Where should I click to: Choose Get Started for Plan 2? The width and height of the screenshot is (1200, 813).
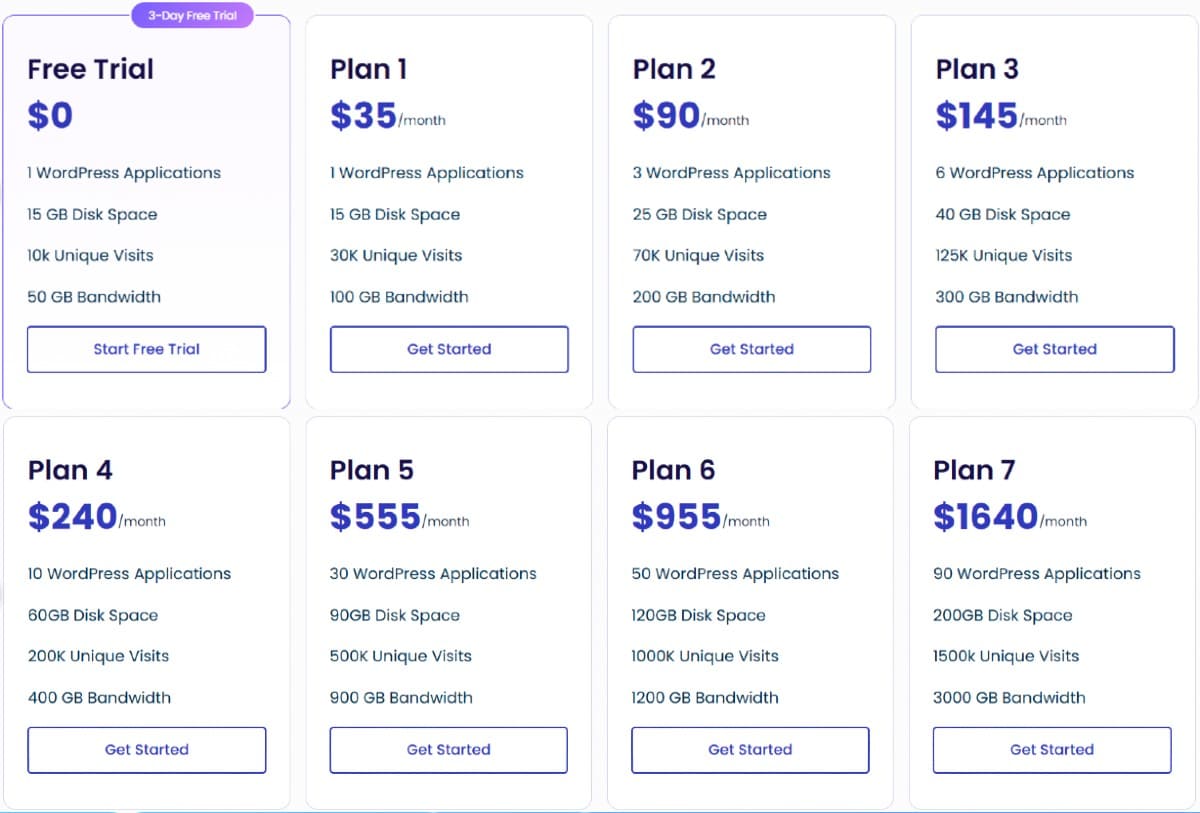[x=751, y=349]
